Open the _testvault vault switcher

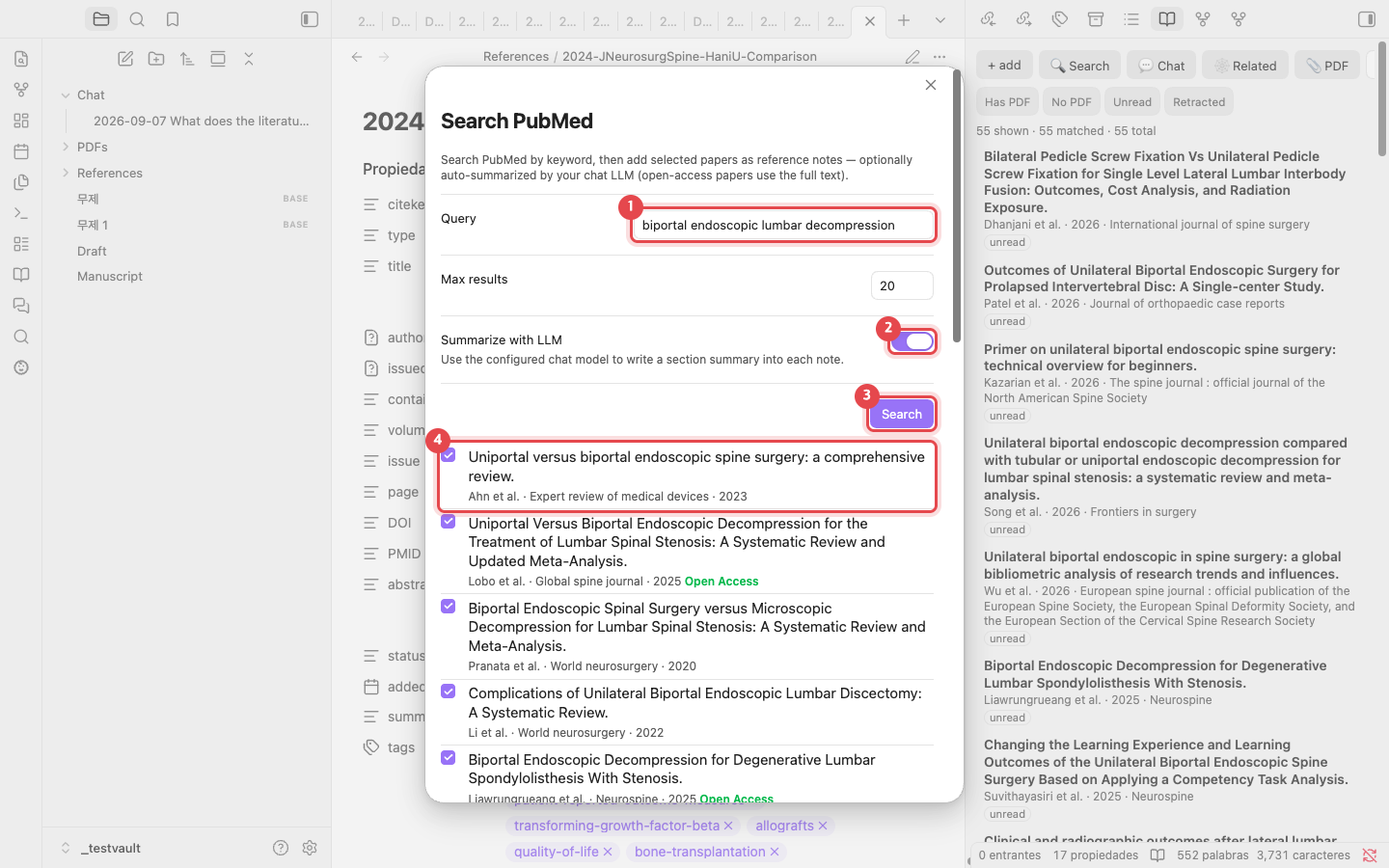point(101,848)
